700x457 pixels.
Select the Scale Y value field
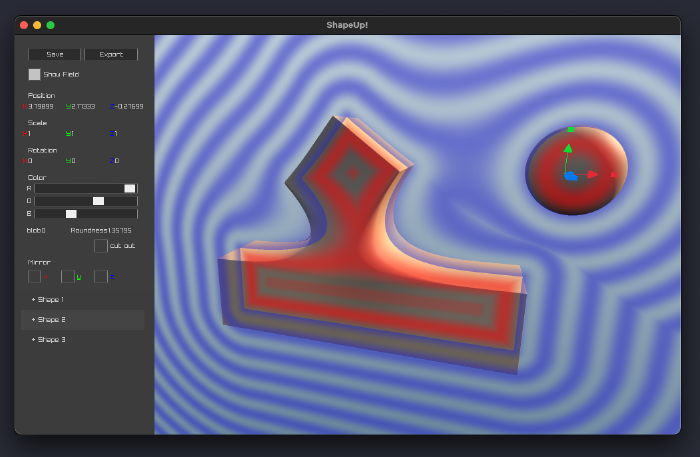(x=70, y=134)
